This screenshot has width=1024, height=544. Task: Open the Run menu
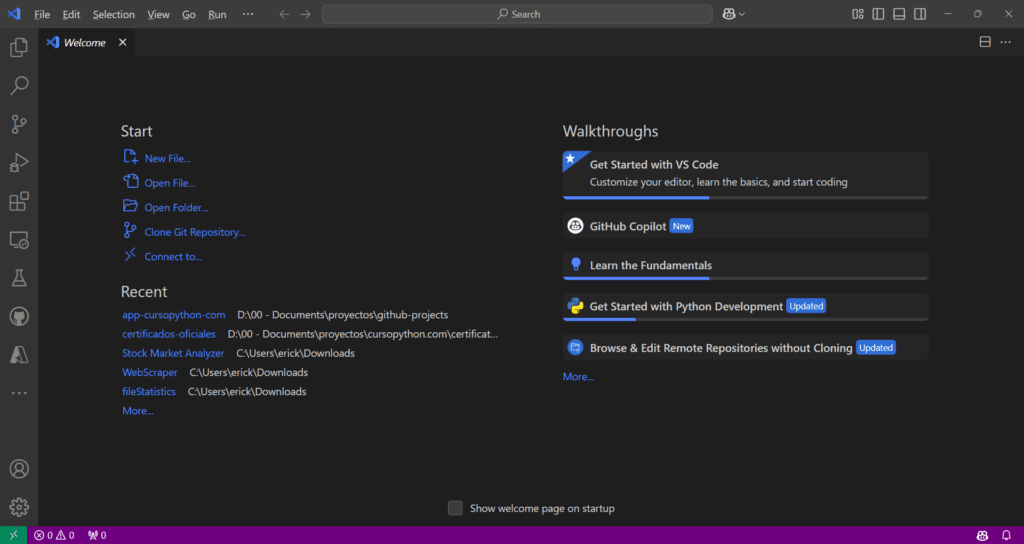(217, 14)
